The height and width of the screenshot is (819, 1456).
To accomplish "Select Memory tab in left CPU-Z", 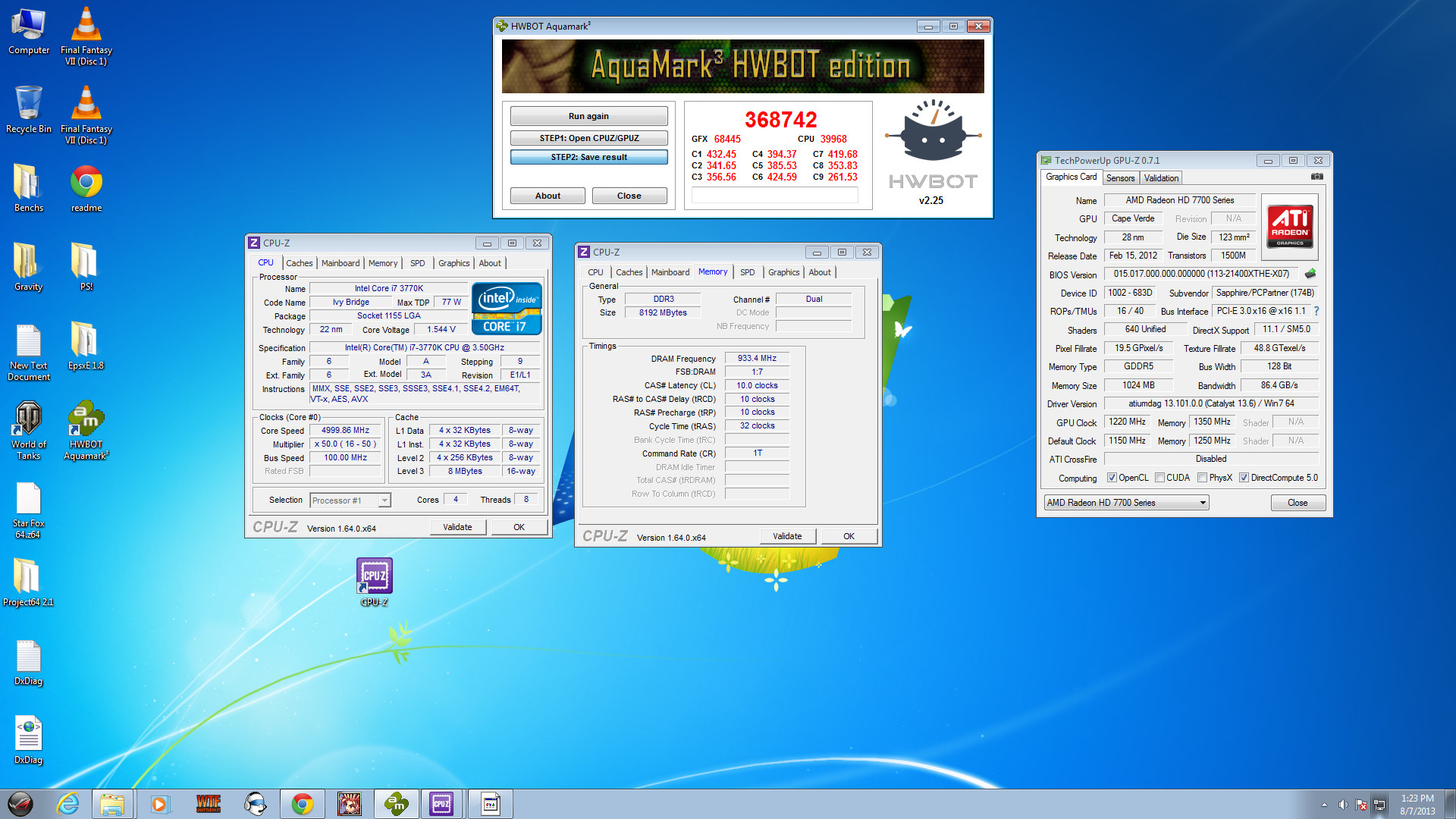I will 383,263.
